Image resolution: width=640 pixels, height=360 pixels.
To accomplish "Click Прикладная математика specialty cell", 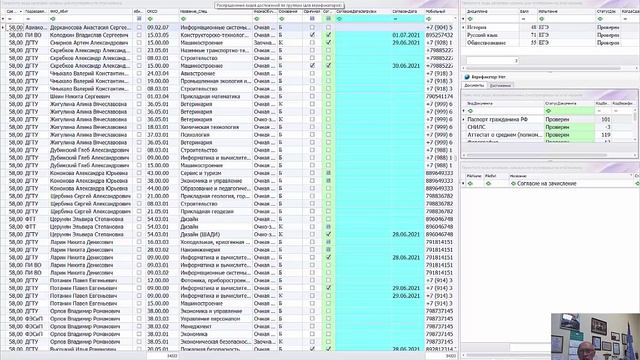I will [x=216, y=96].
